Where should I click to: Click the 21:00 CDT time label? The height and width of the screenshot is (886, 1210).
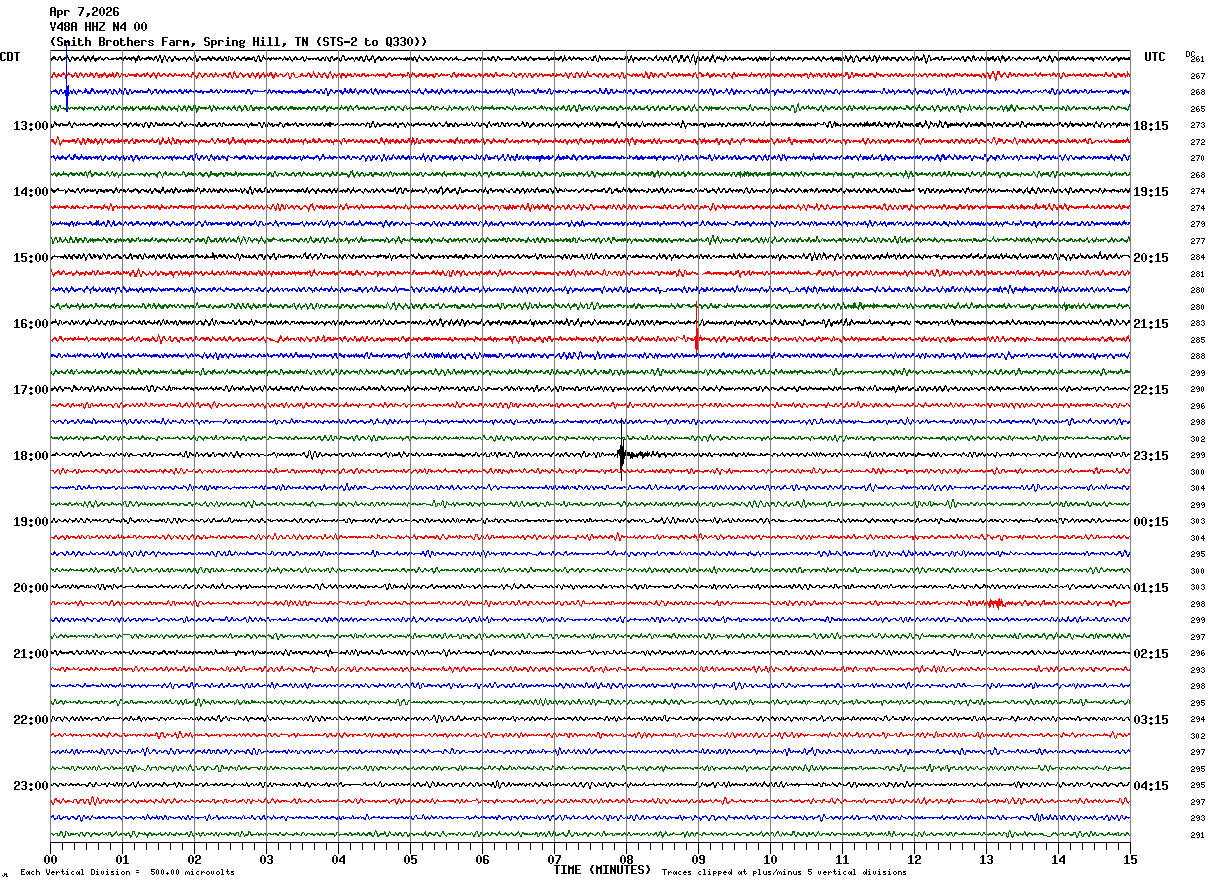pos(31,654)
